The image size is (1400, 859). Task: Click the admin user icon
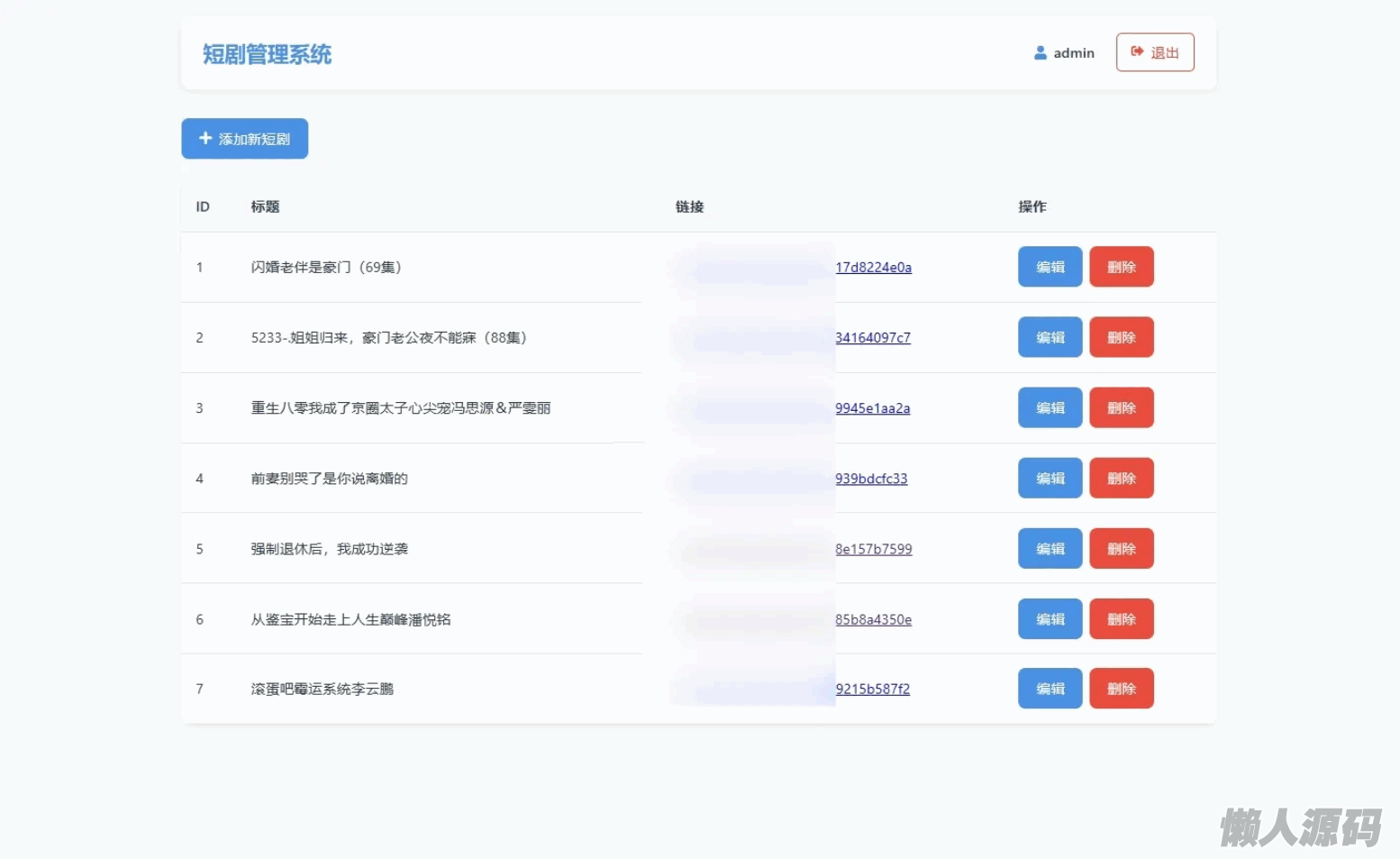[1040, 53]
